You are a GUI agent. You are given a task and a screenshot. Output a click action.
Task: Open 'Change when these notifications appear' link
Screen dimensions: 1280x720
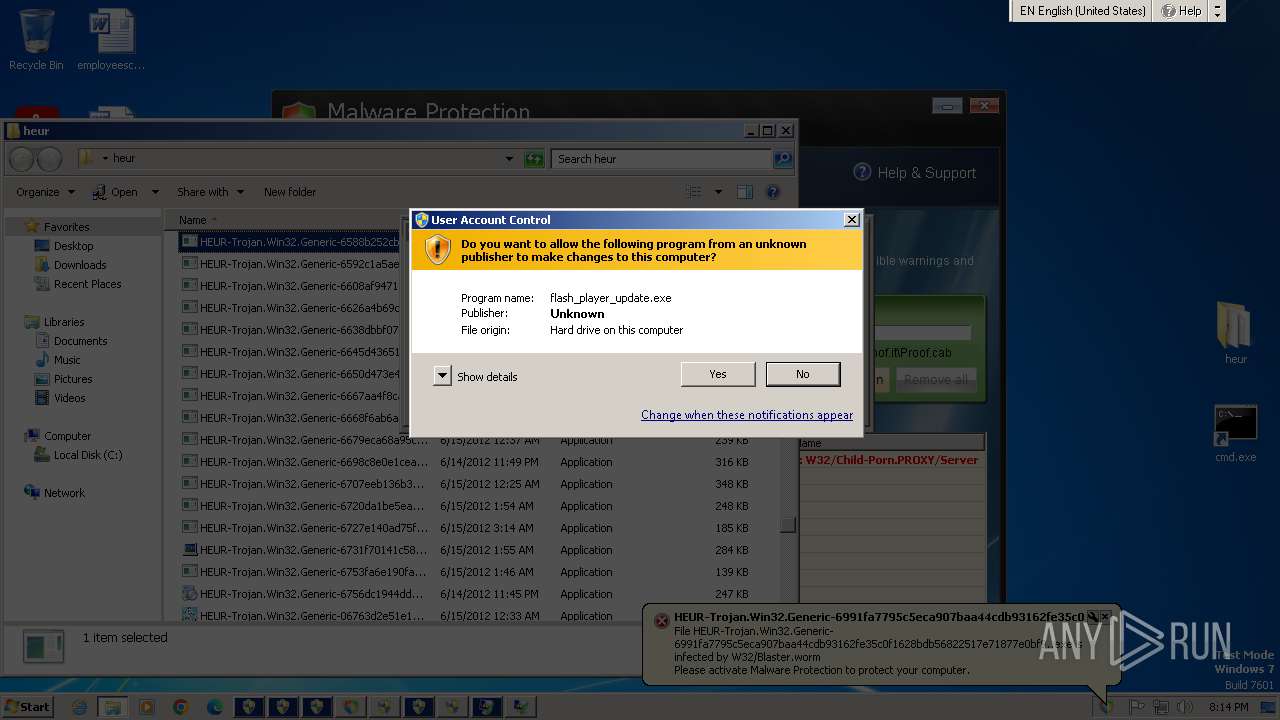[x=747, y=415]
